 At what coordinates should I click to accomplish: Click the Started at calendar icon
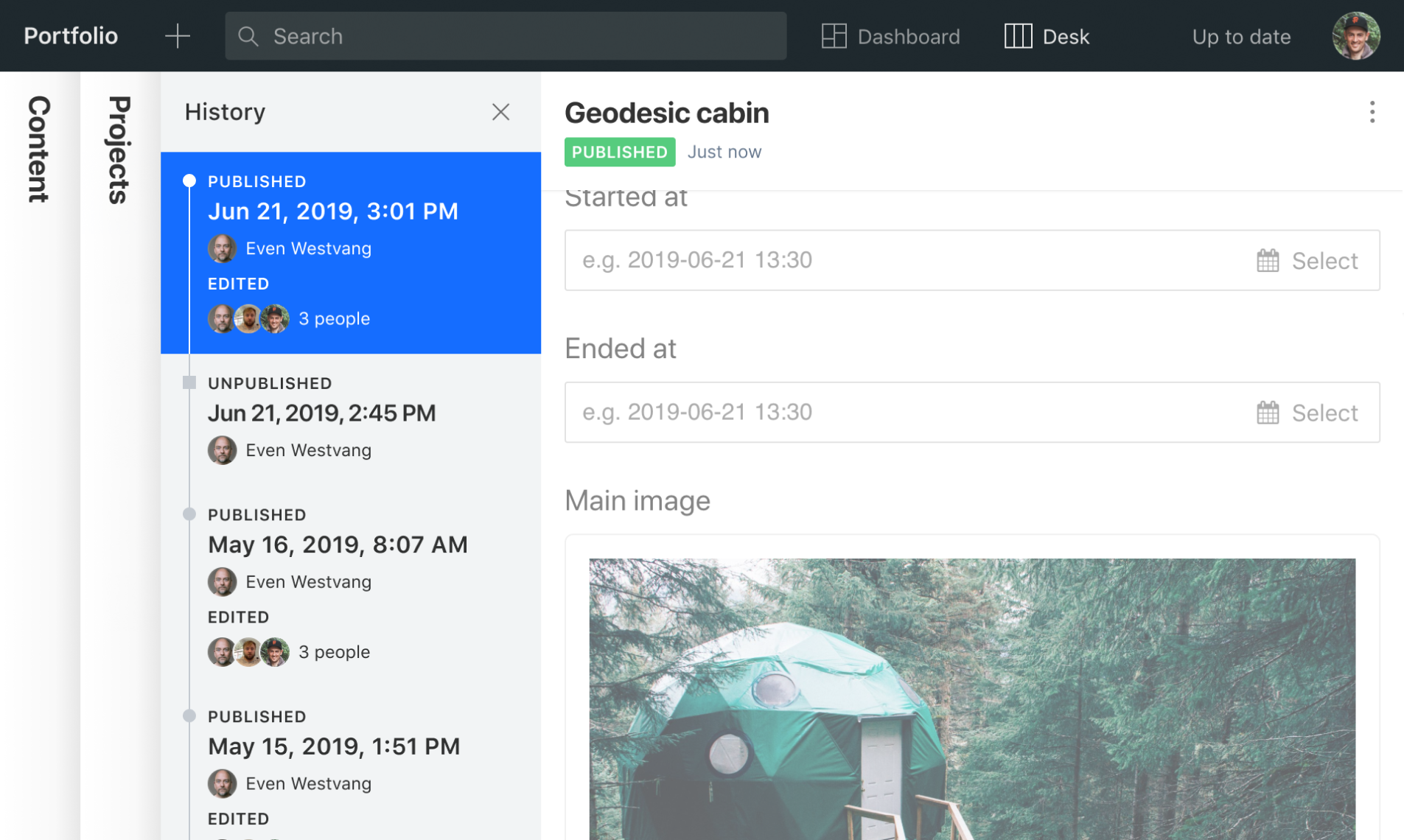coord(1268,261)
